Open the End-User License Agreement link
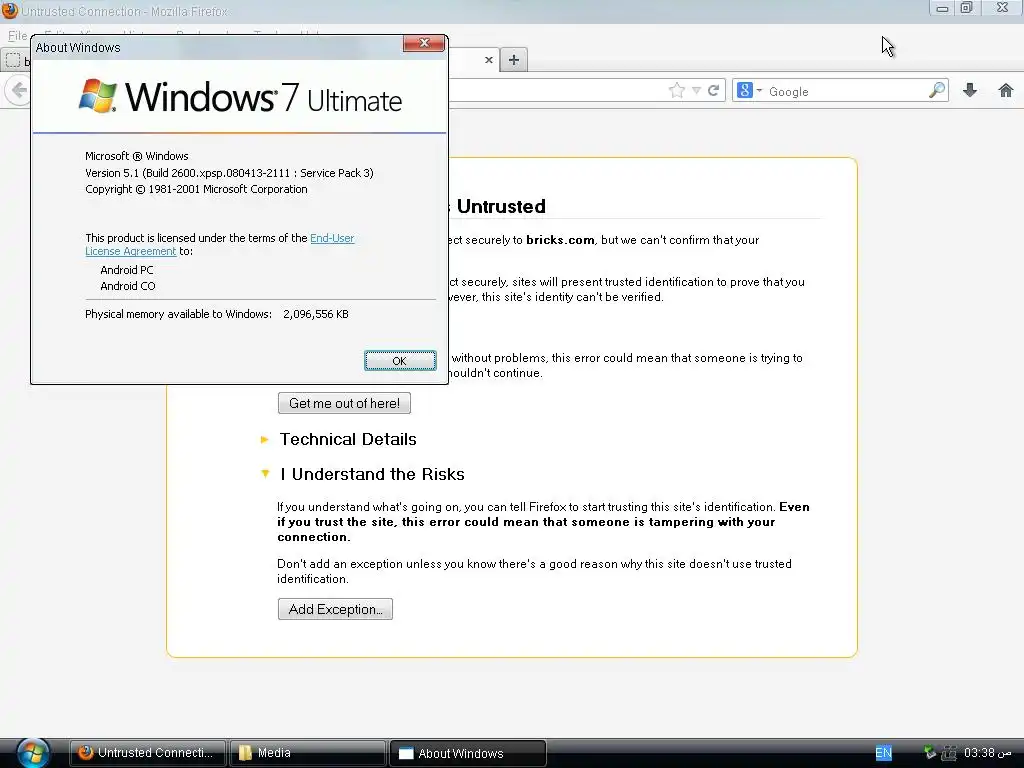This screenshot has height=768, width=1024. pyautogui.click(x=332, y=238)
